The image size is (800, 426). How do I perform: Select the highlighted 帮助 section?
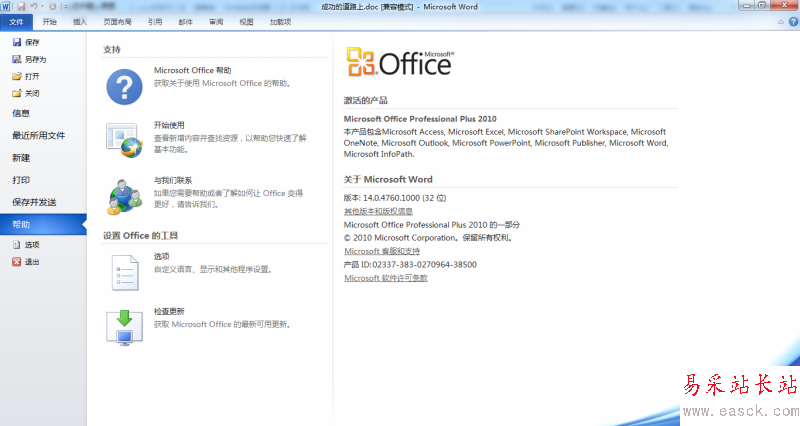[43, 224]
